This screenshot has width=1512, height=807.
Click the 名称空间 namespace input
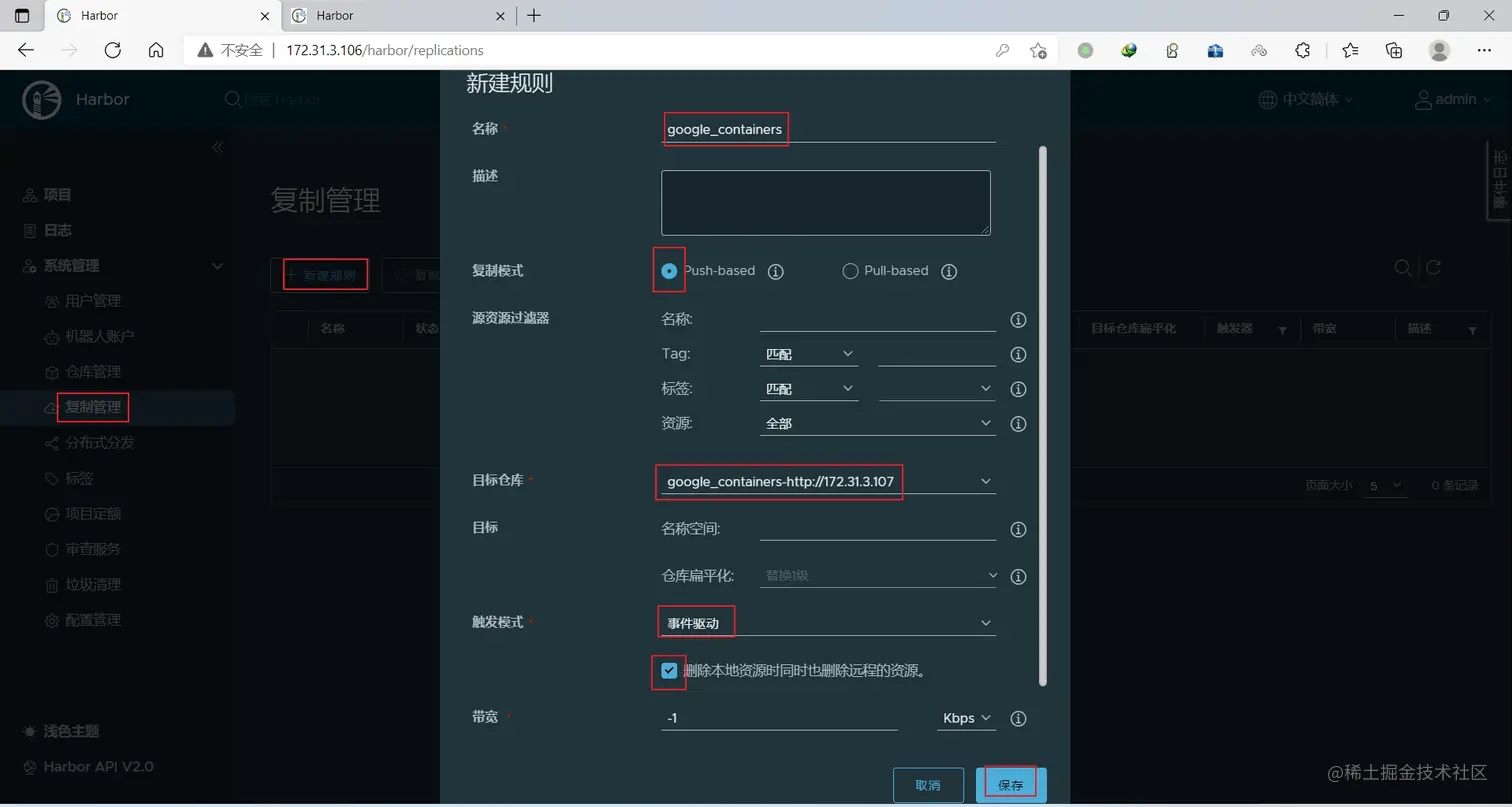(878, 529)
